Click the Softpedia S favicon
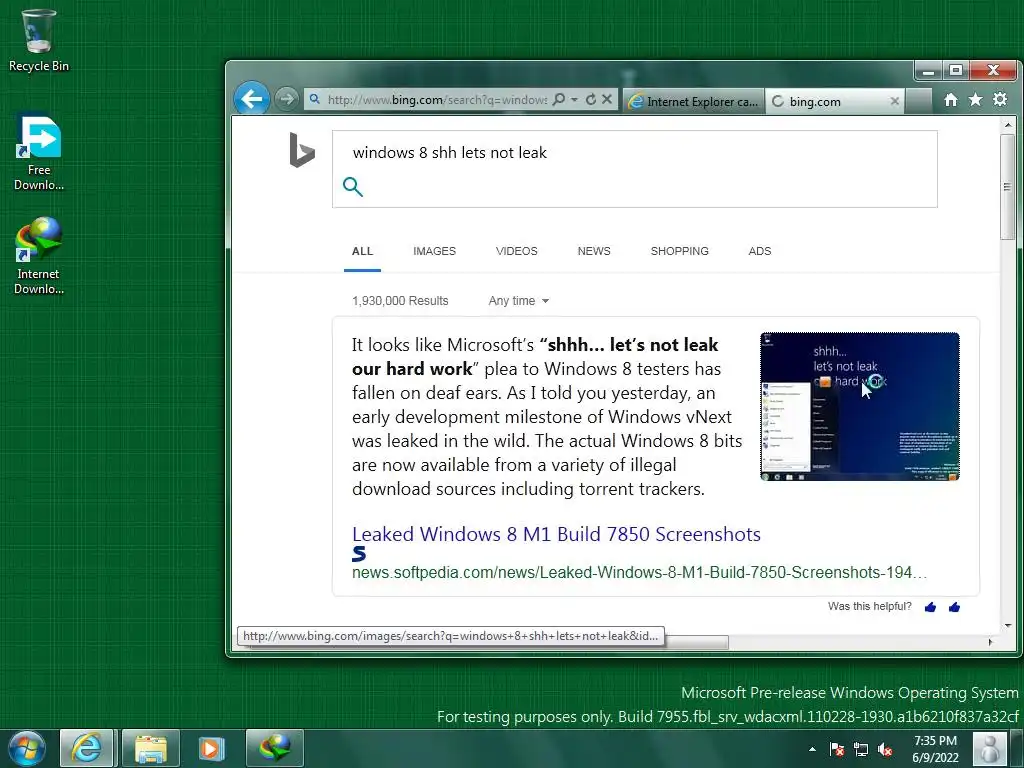Screen dimensions: 1024x768 (x=359, y=554)
